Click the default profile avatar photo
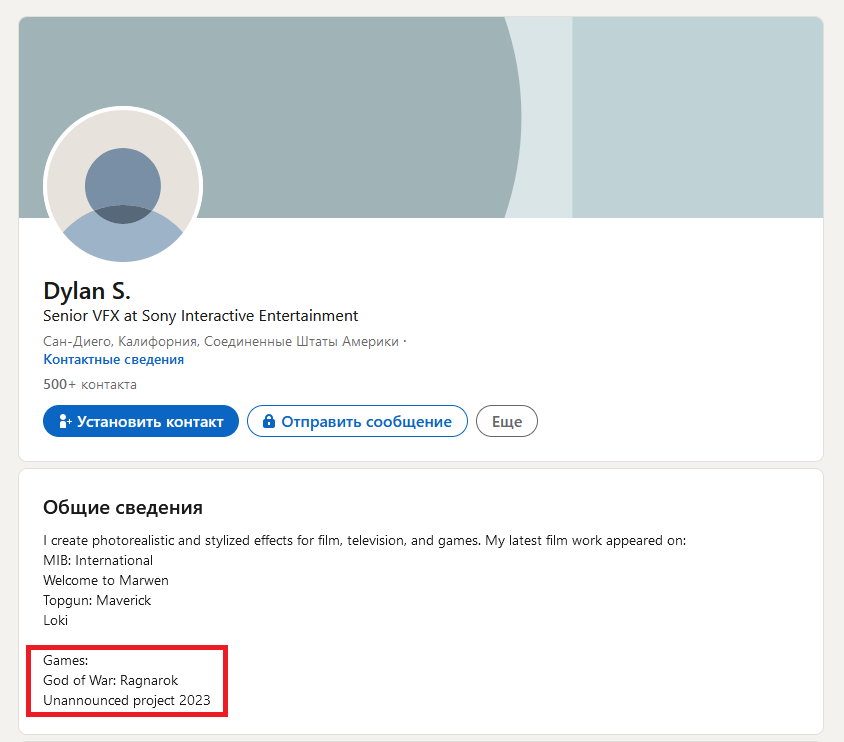Viewport: 844px width, 742px height. pos(123,186)
